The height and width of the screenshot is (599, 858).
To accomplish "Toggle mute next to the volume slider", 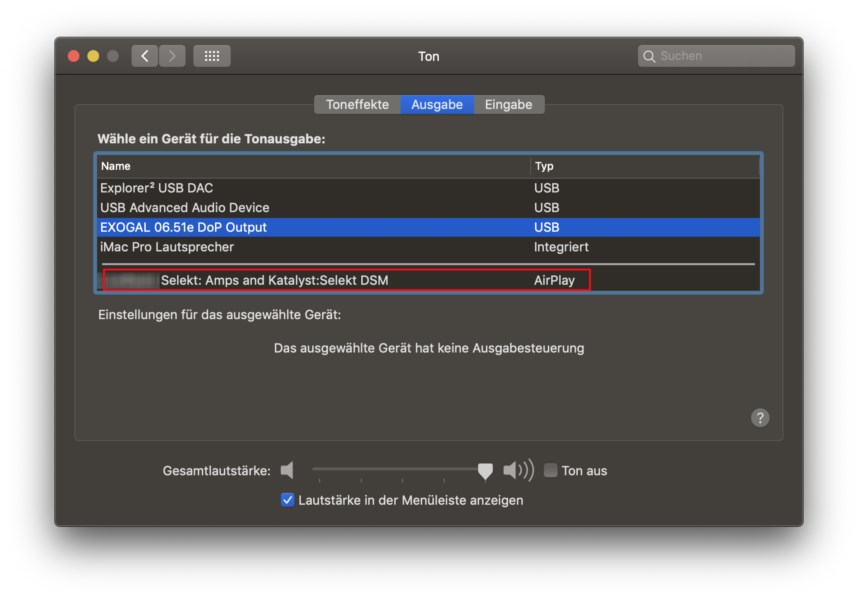I will click(x=550, y=470).
